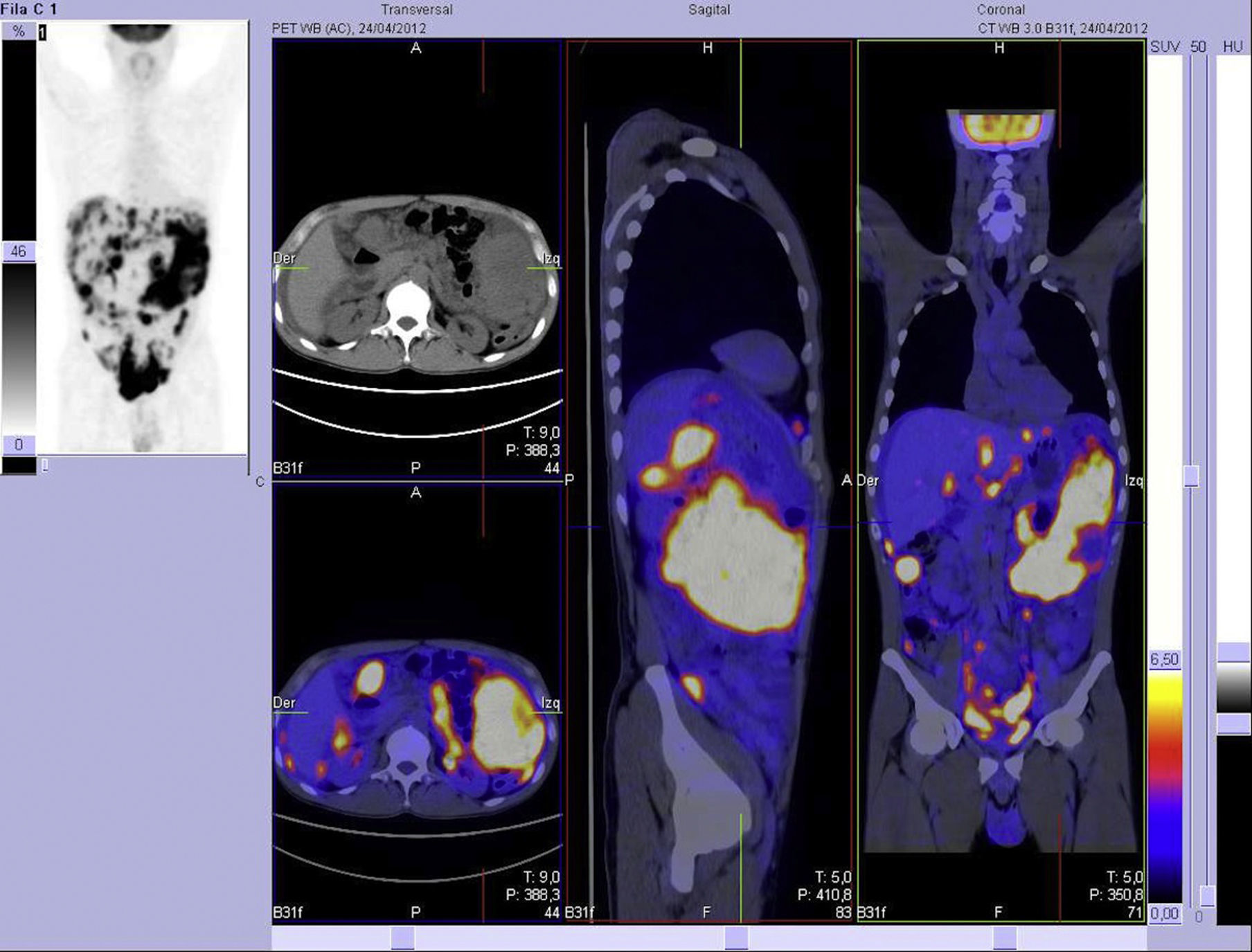Click the percent (%) scale label
This screenshot has width=1252, height=952.
point(19,31)
